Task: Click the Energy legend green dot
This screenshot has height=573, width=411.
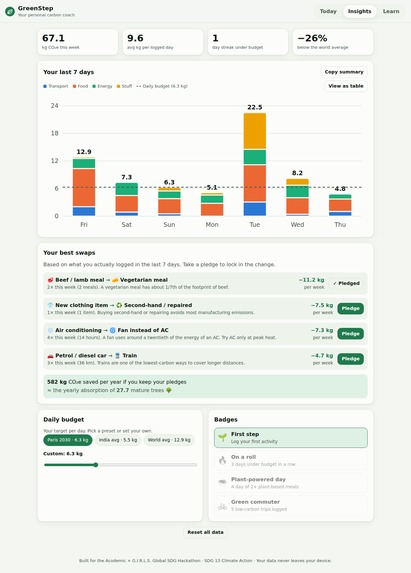Action: click(x=94, y=86)
